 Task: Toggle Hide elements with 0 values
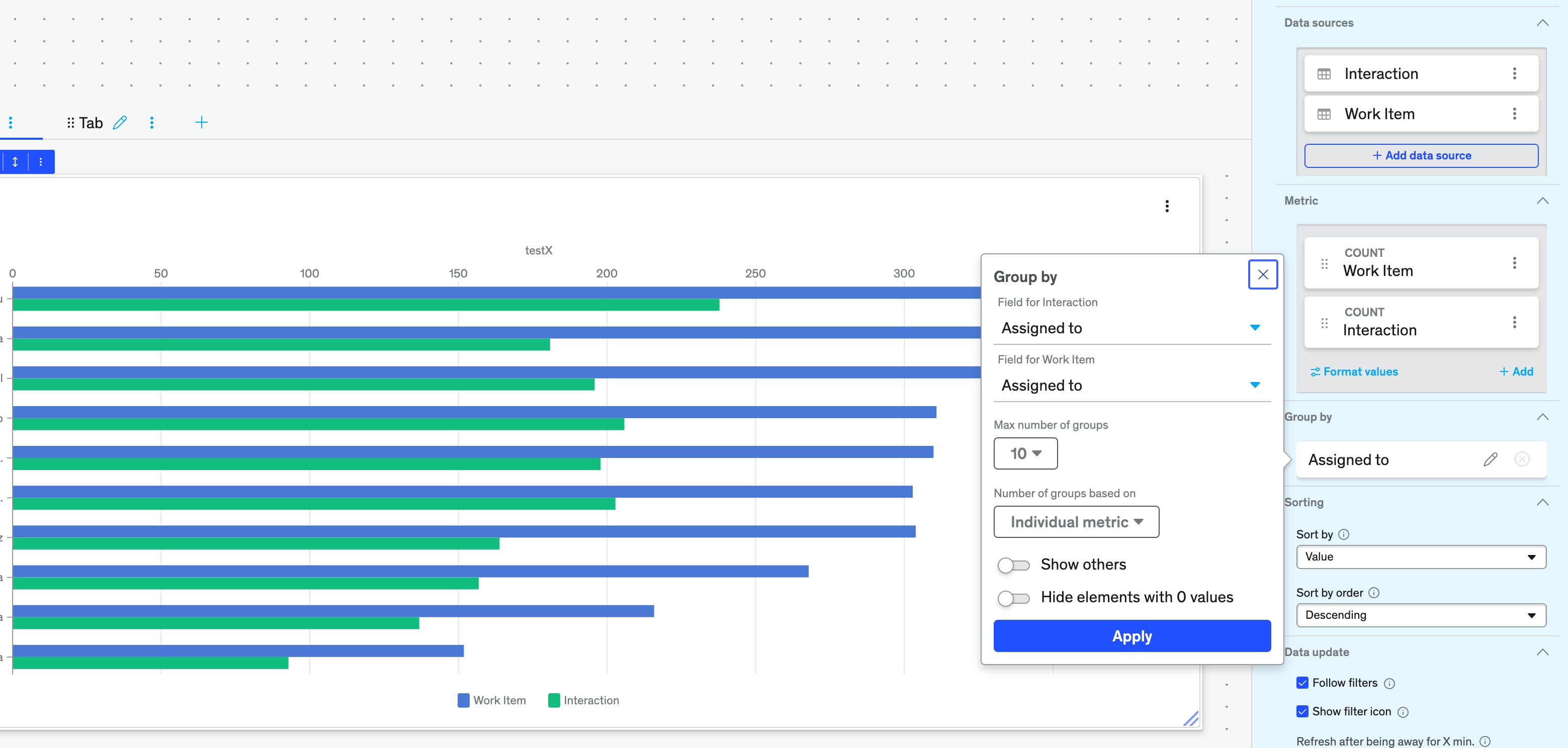1013,598
